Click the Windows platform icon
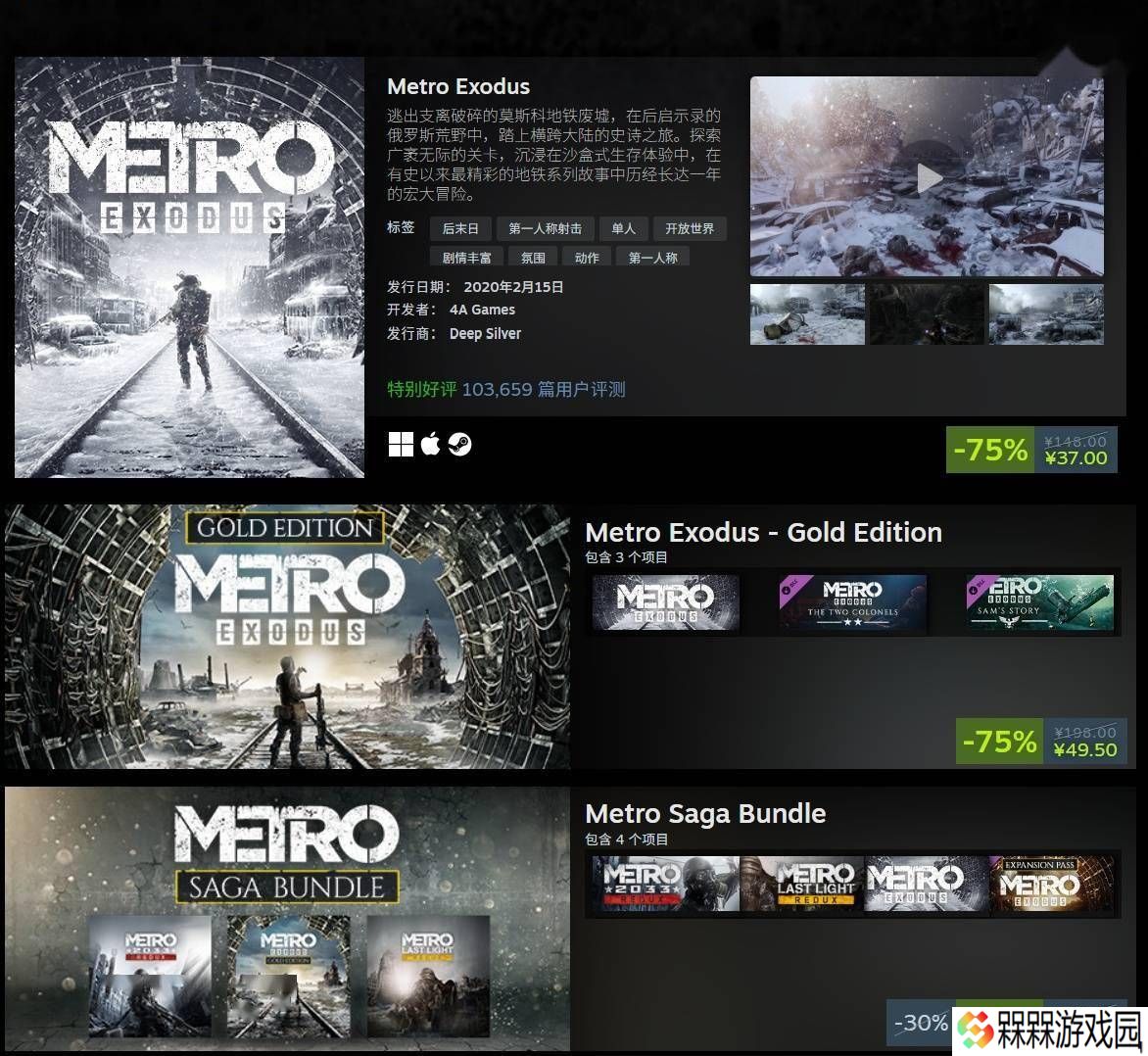This screenshot has width=1148, height=1056. [401, 444]
